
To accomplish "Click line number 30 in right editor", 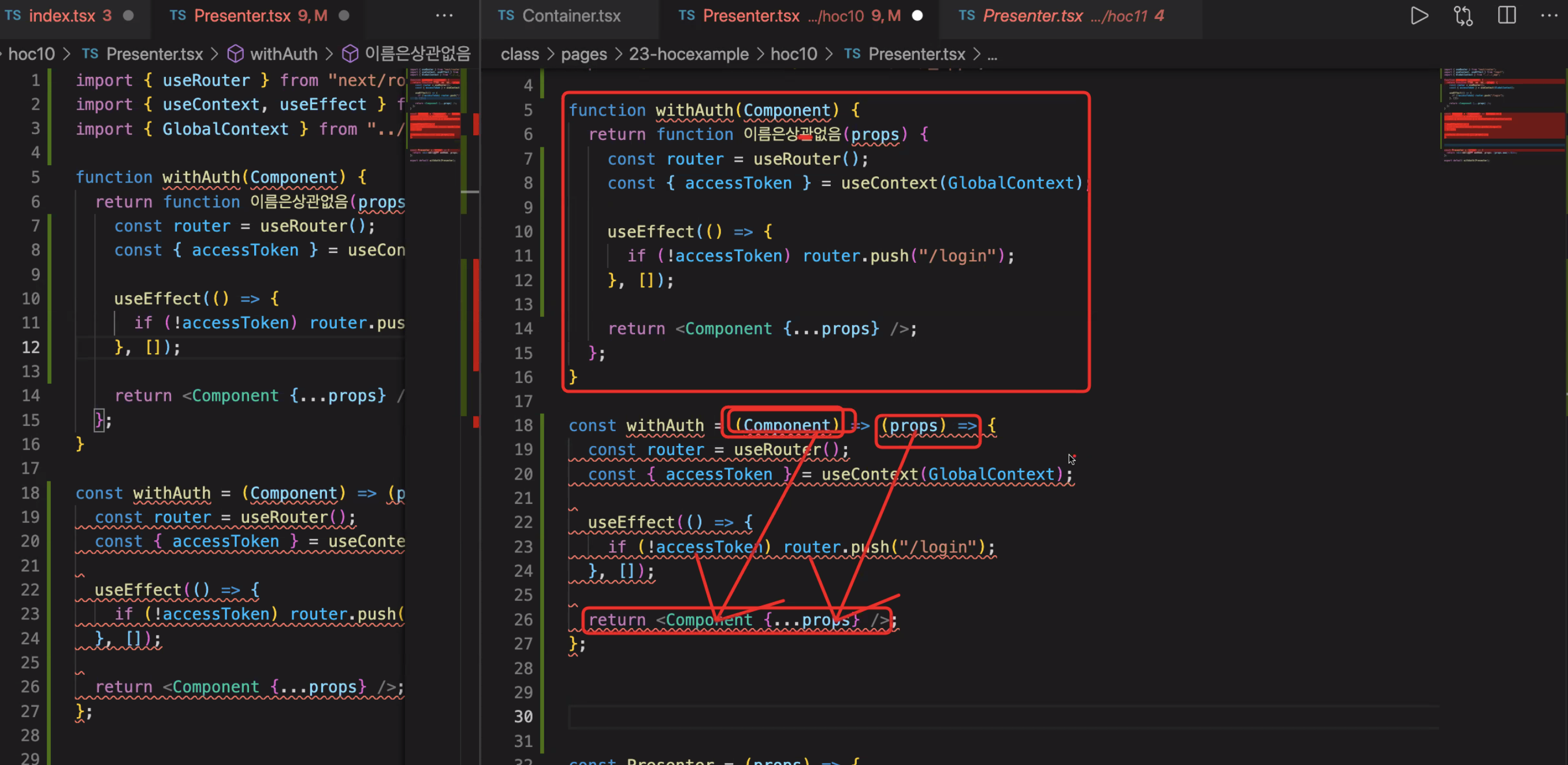I will tap(523, 716).
